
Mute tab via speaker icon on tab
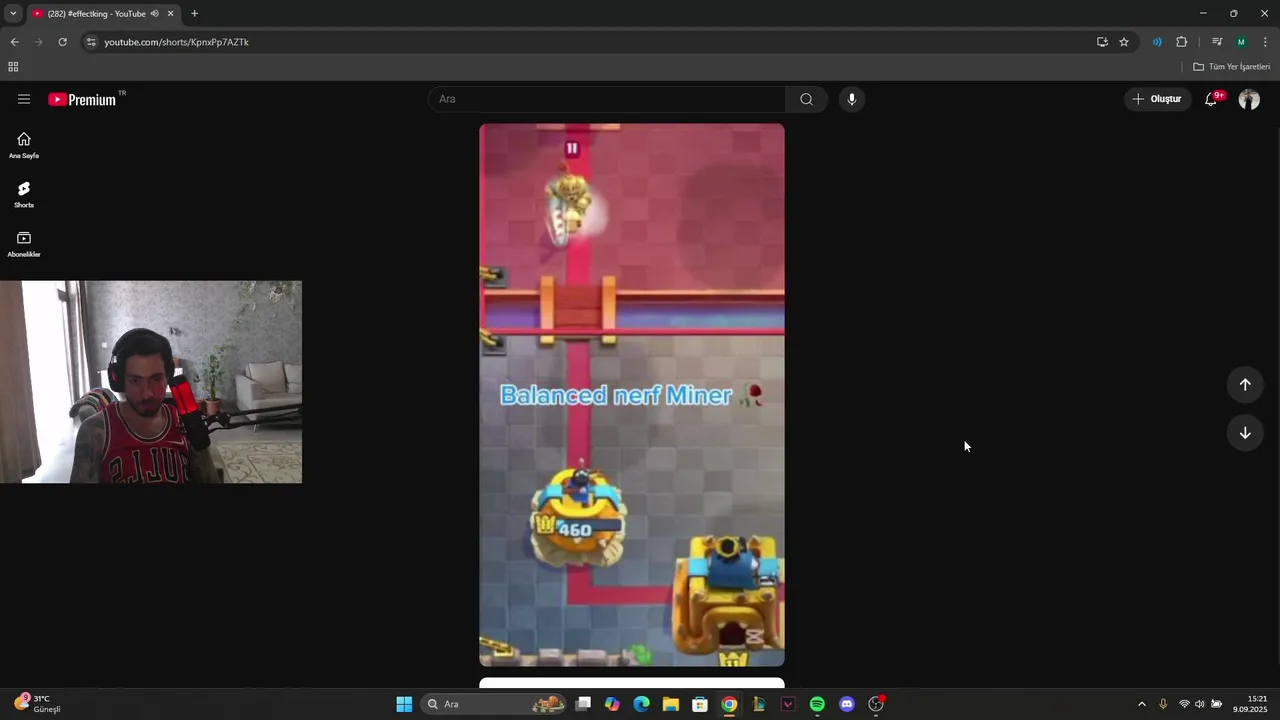coord(154,14)
